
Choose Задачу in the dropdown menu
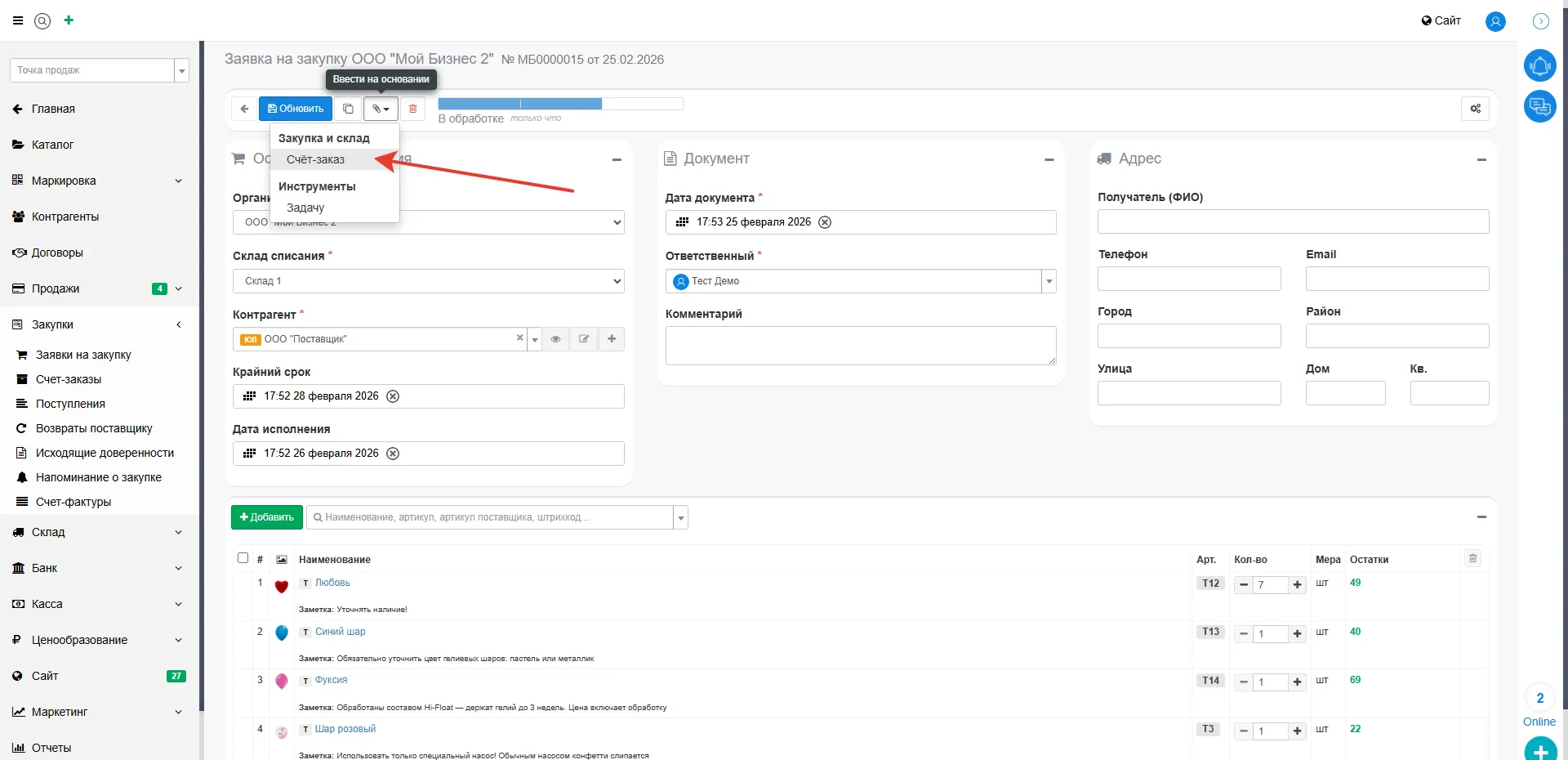(x=305, y=208)
